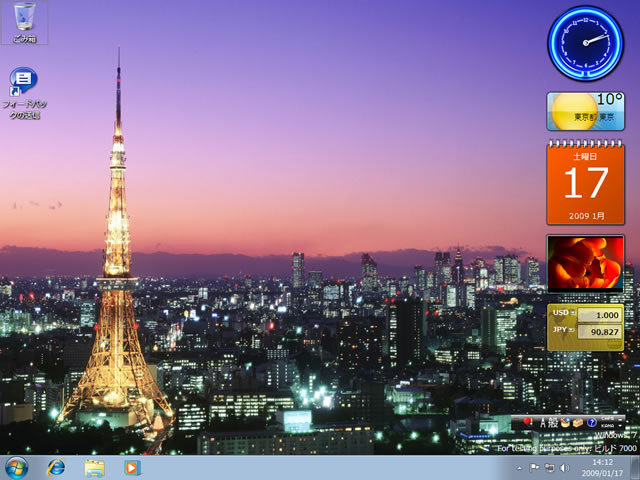Toggle the KANA lock on the language bar
The height and width of the screenshot is (480, 640).
pos(608,427)
